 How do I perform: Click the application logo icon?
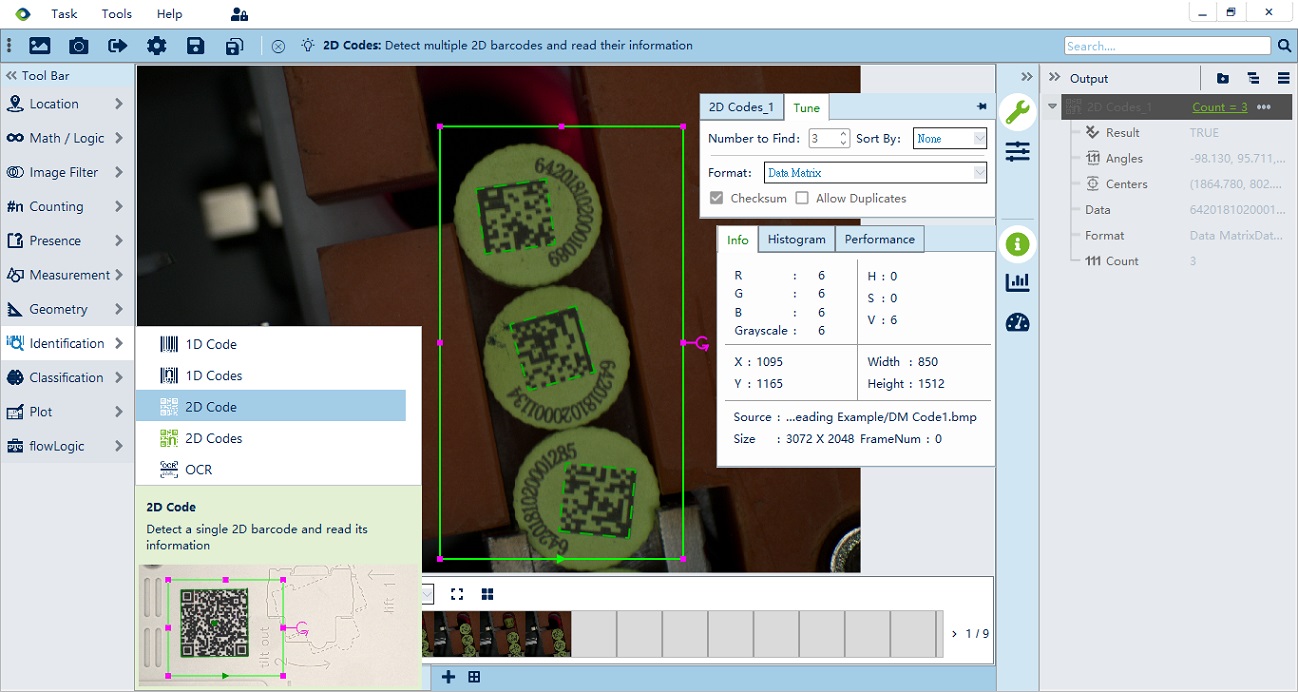pos(22,14)
